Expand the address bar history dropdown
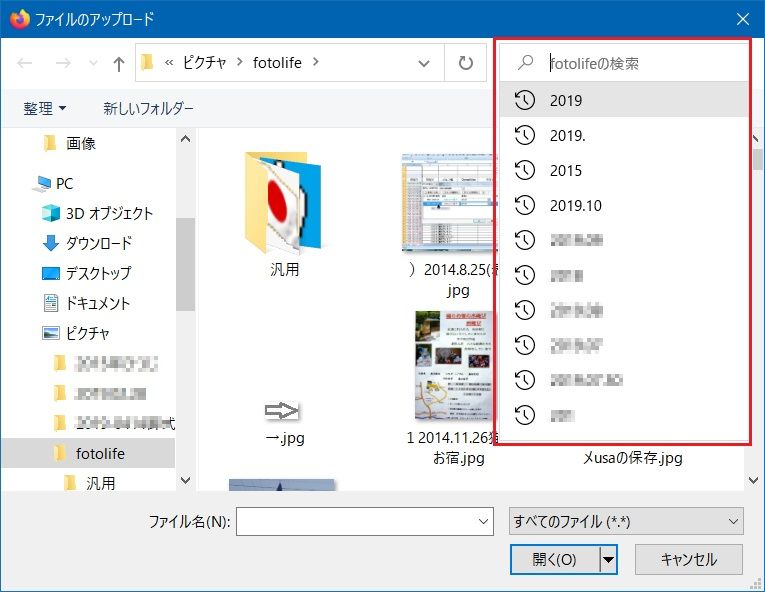 tap(424, 63)
